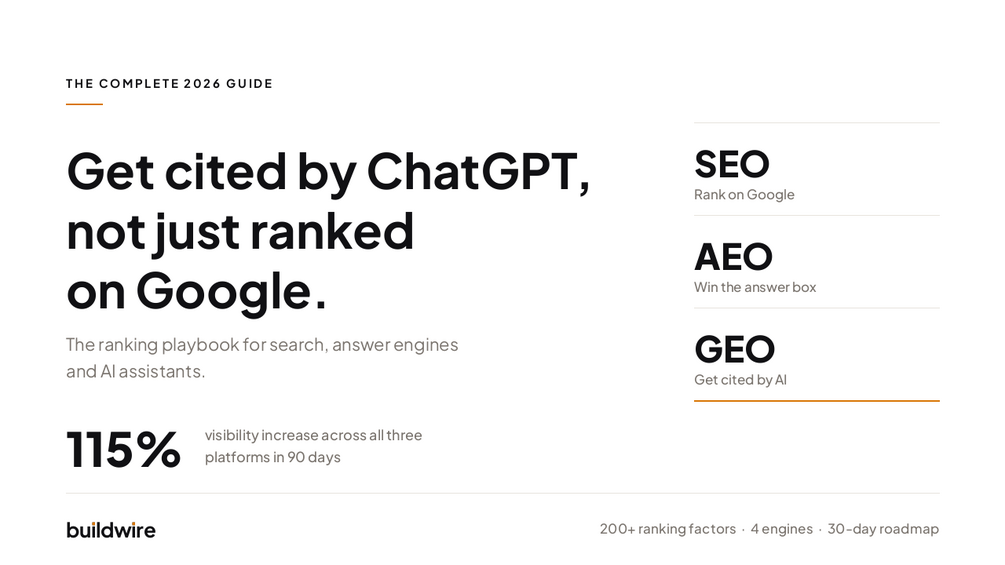Viewport: 1005px width, 565px height.
Task: Select the GEO heading
Action: coord(735,350)
